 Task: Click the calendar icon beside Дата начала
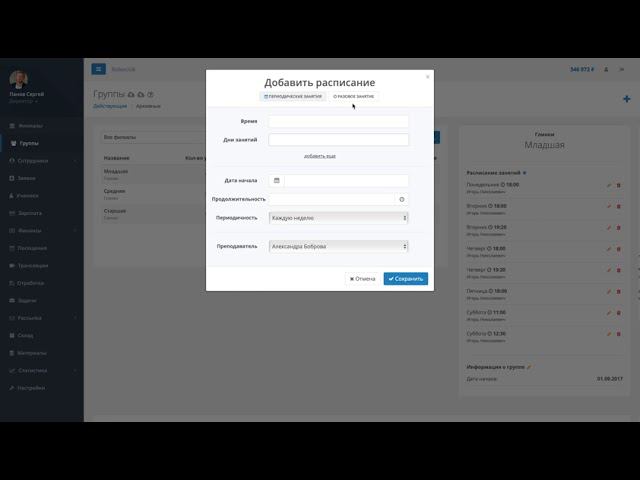(x=276, y=180)
